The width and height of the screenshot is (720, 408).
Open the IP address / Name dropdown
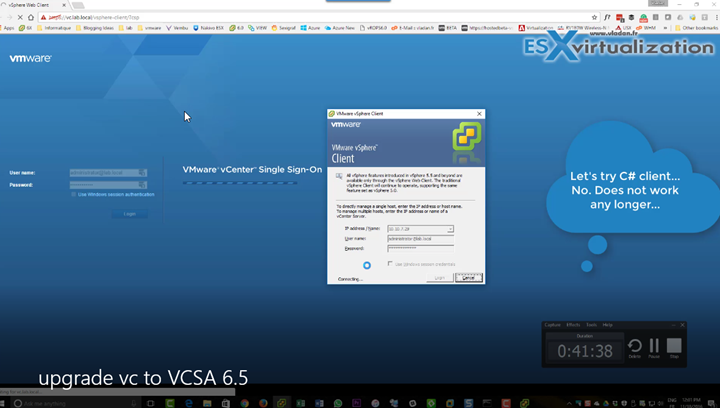[x=450, y=229]
